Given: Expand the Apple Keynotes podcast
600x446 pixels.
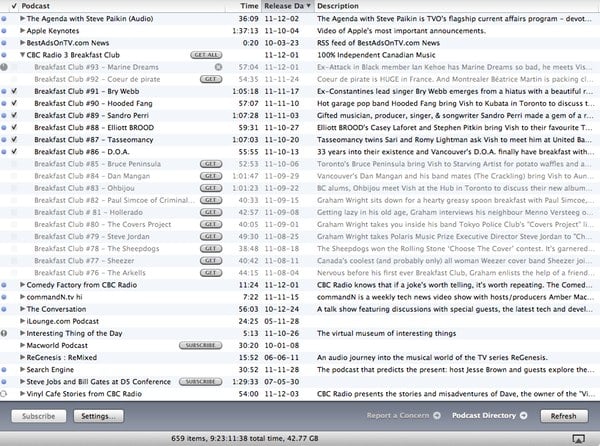Looking at the screenshot, I should click(x=23, y=31).
